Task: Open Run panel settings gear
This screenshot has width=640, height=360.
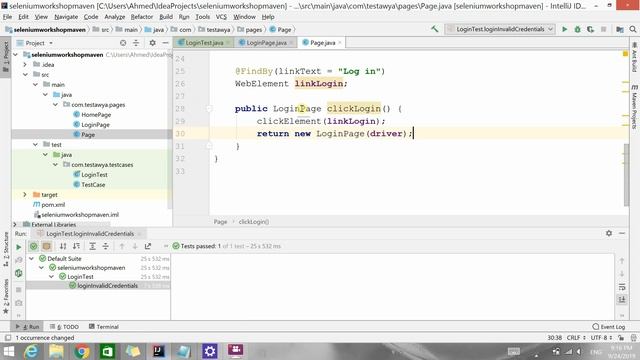Action: 609,233
